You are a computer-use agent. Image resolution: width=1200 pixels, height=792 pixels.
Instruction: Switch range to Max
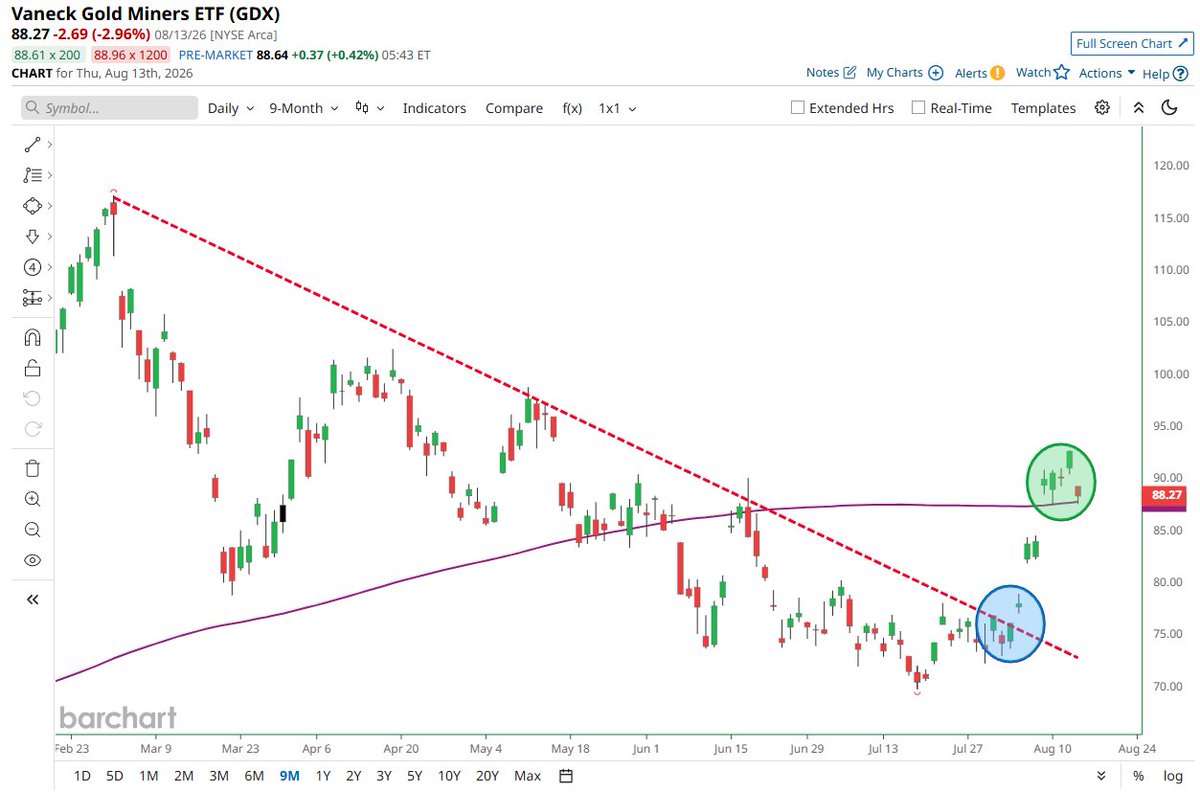coord(527,776)
